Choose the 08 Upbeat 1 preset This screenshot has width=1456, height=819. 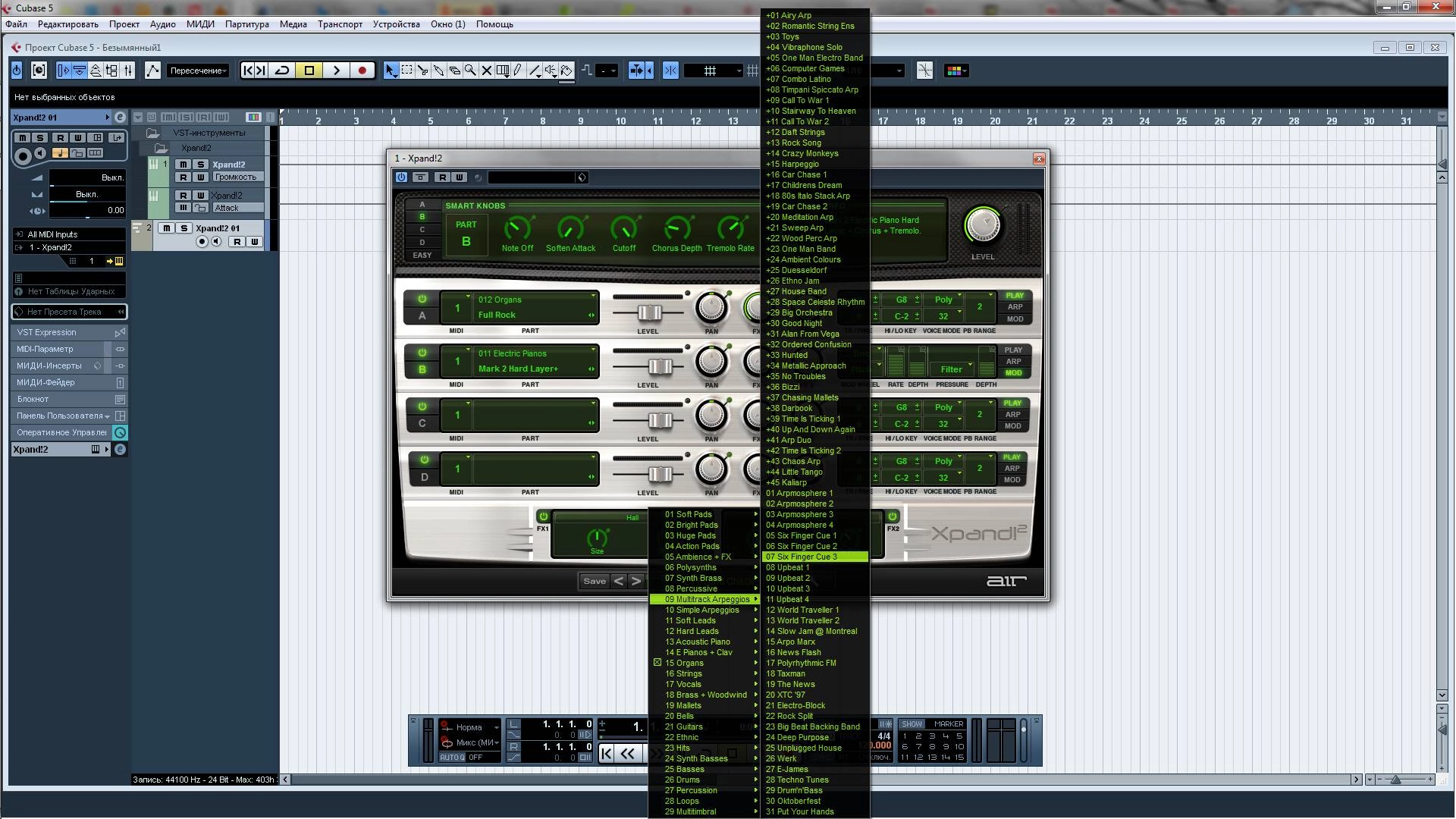tap(815, 567)
